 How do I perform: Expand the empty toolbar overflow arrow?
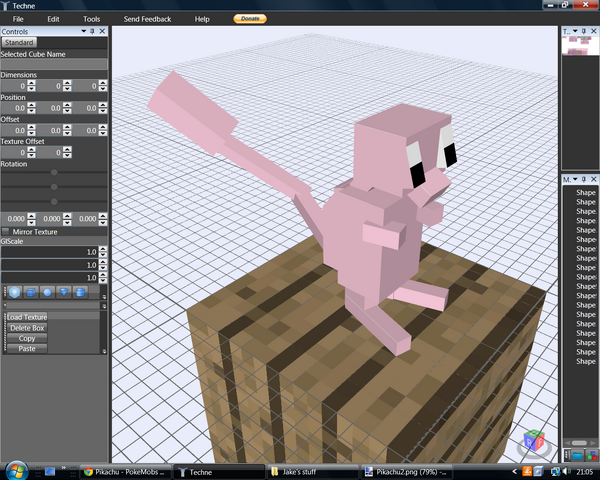[x=104, y=306]
